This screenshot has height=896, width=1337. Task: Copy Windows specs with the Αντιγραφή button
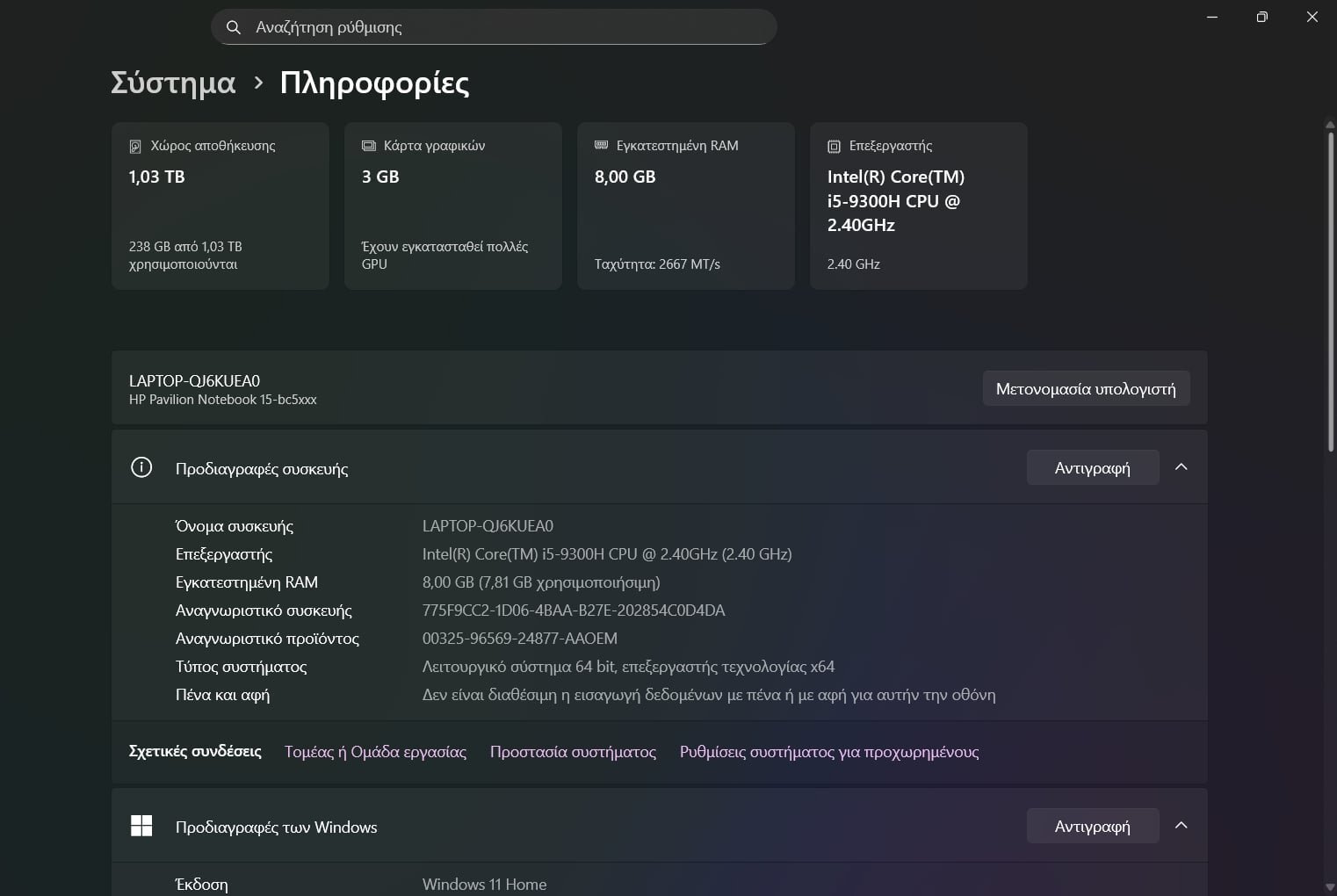click(x=1092, y=826)
